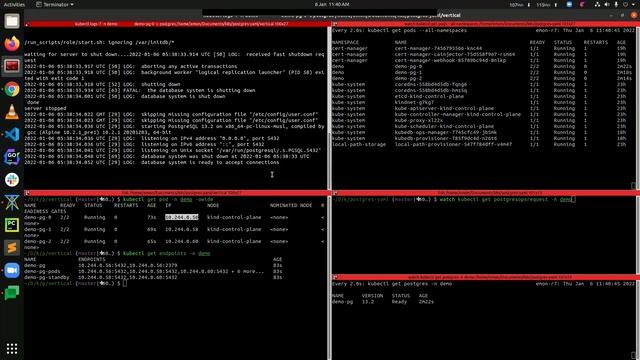Launch Visual Studio Code from the dock
The height and width of the screenshot is (360, 640).
(12, 134)
